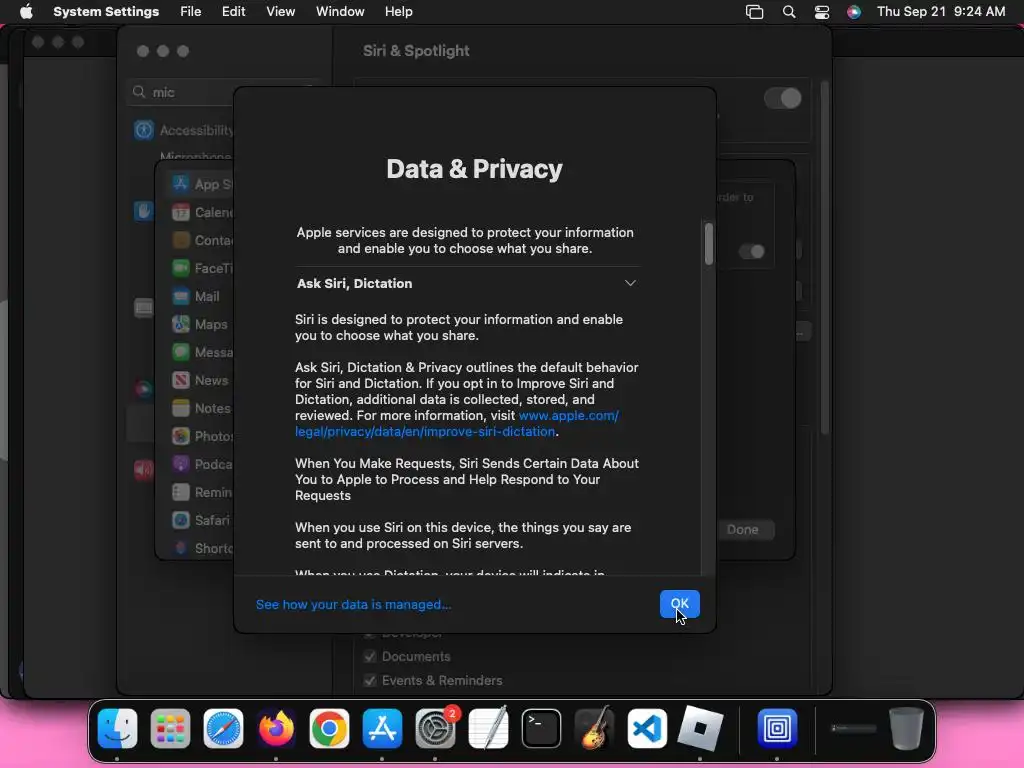Click the FaceTime icon in the app list
The height and width of the screenshot is (768, 1024).
coord(180,268)
